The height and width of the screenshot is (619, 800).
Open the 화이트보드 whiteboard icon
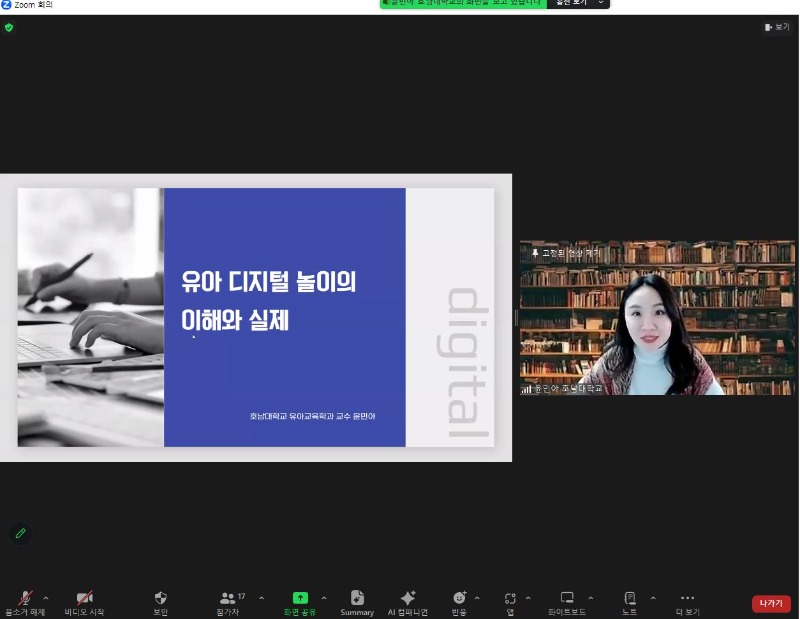(x=567, y=599)
